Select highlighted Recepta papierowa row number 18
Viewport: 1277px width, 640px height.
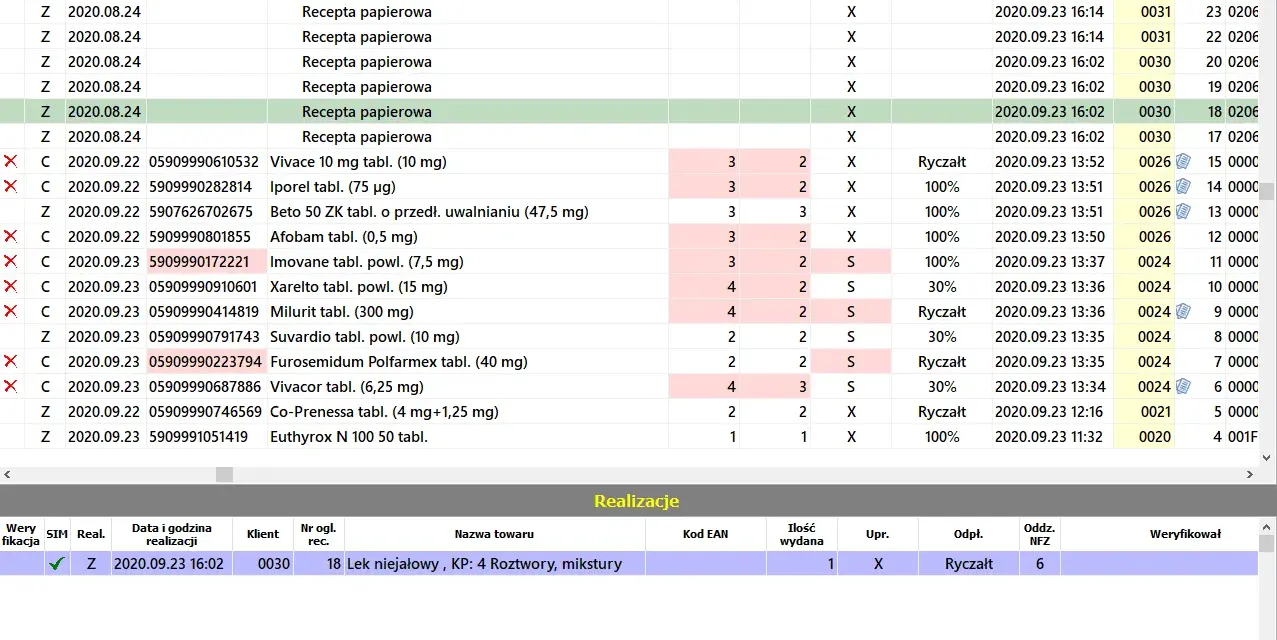click(628, 111)
